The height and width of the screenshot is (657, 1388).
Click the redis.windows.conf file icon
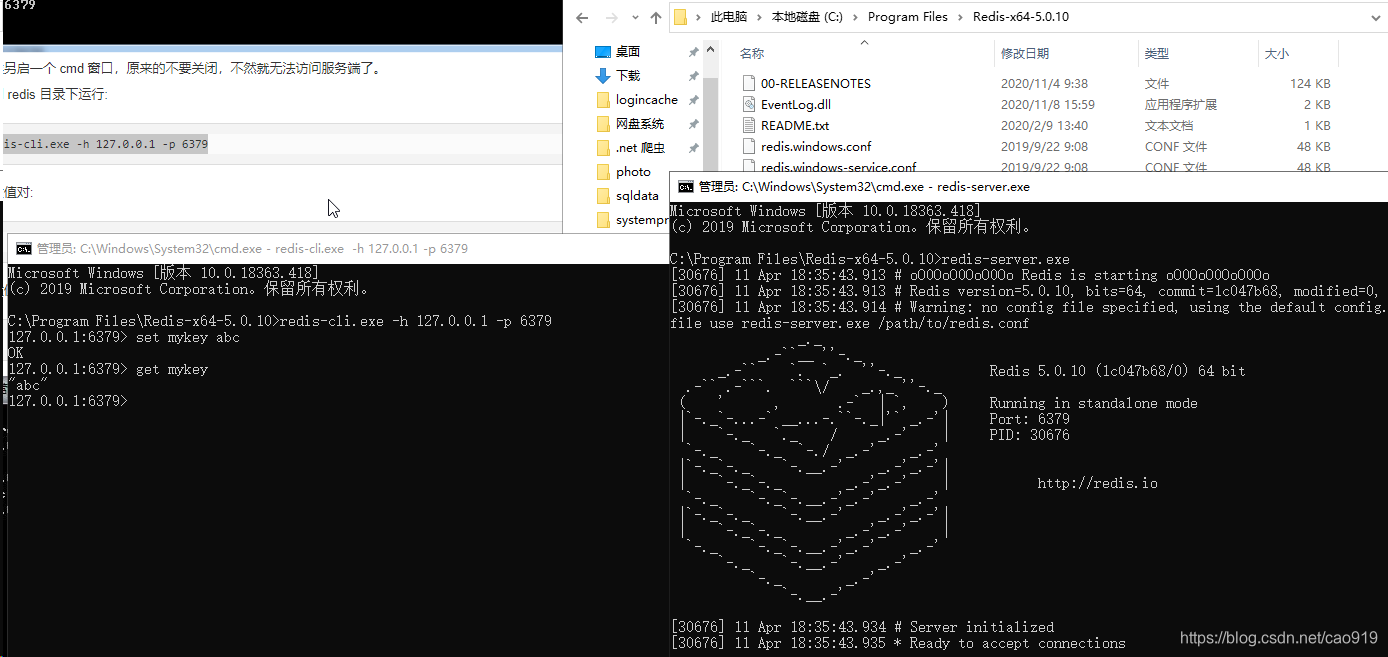pos(749,146)
